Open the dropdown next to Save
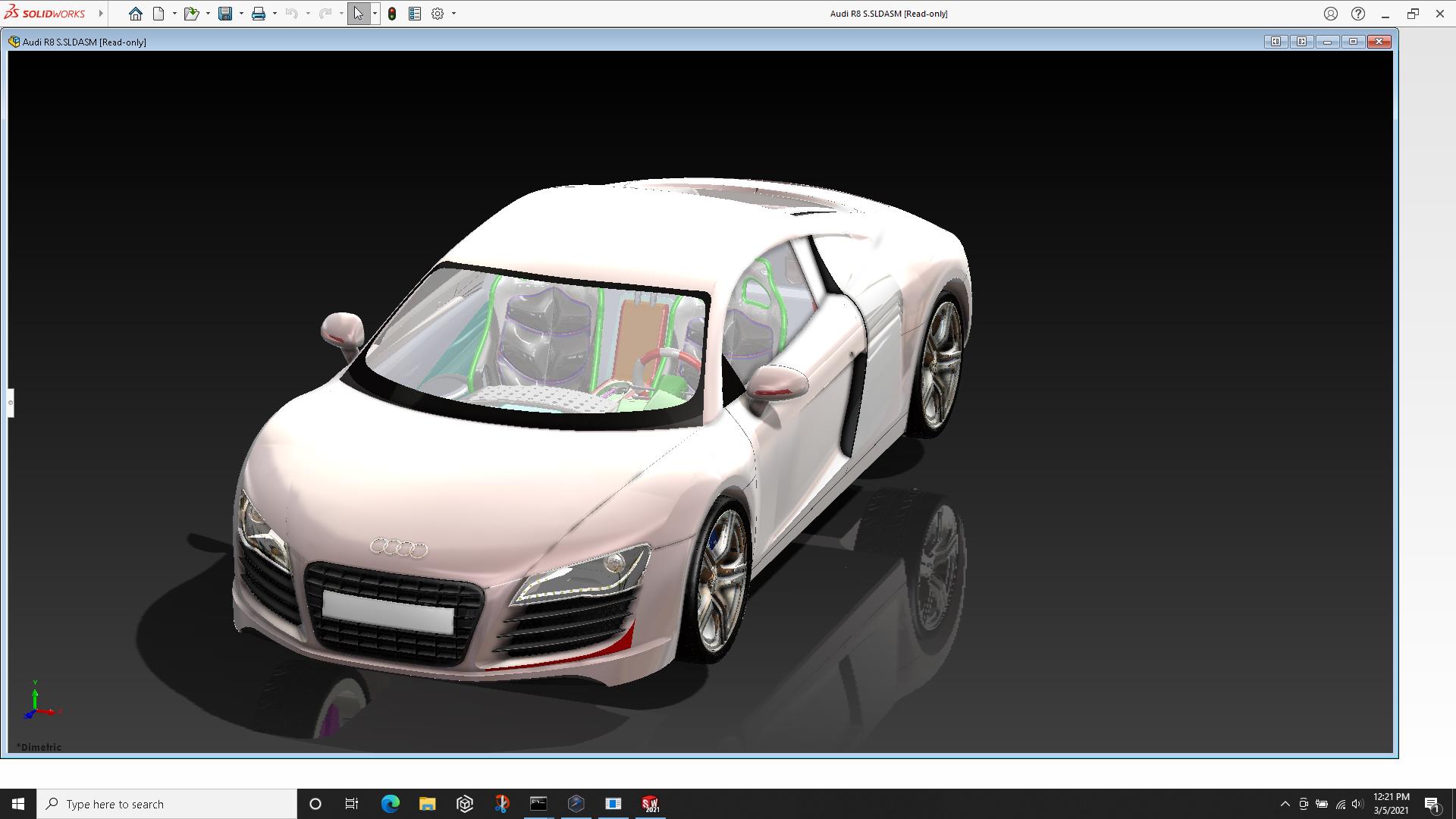This screenshot has width=1456, height=819. click(x=241, y=14)
